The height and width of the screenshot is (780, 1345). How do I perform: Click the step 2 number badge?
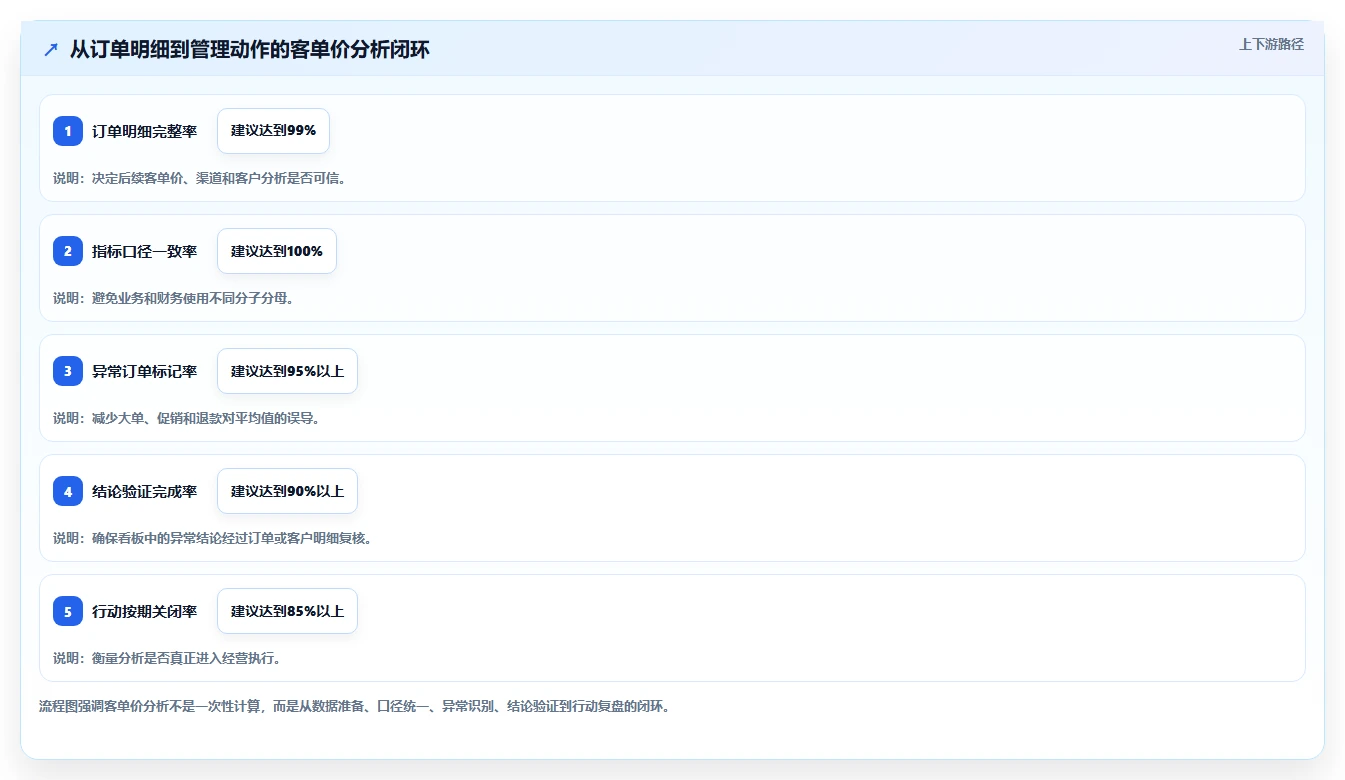point(68,251)
